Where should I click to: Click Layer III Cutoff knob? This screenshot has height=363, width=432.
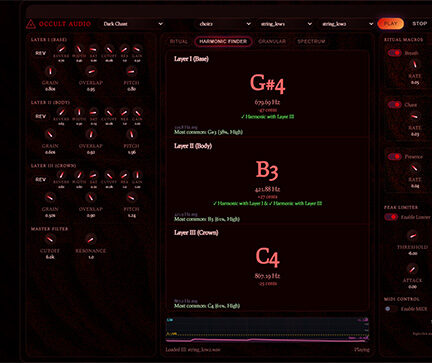pyautogui.click(x=109, y=175)
